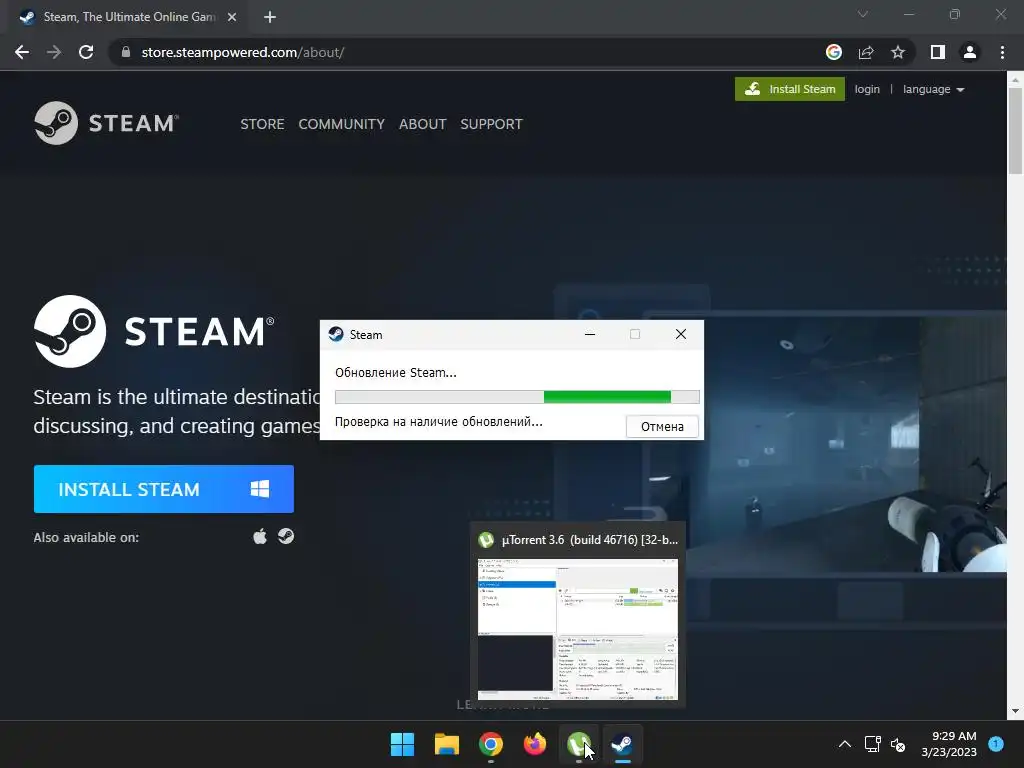Open the muted volume icon in the tray
Image resolution: width=1024 pixels, height=768 pixels.
pyautogui.click(x=899, y=744)
